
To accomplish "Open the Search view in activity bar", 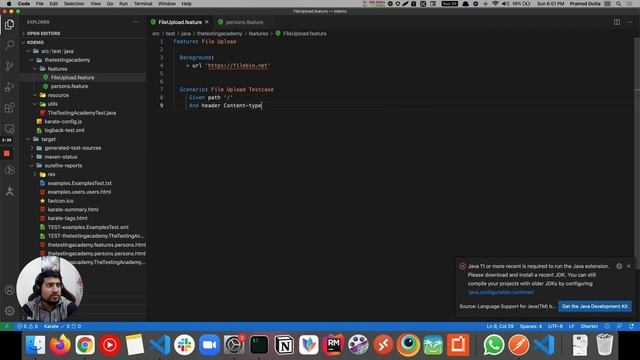I will pyautogui.click(x=9, y=44).
